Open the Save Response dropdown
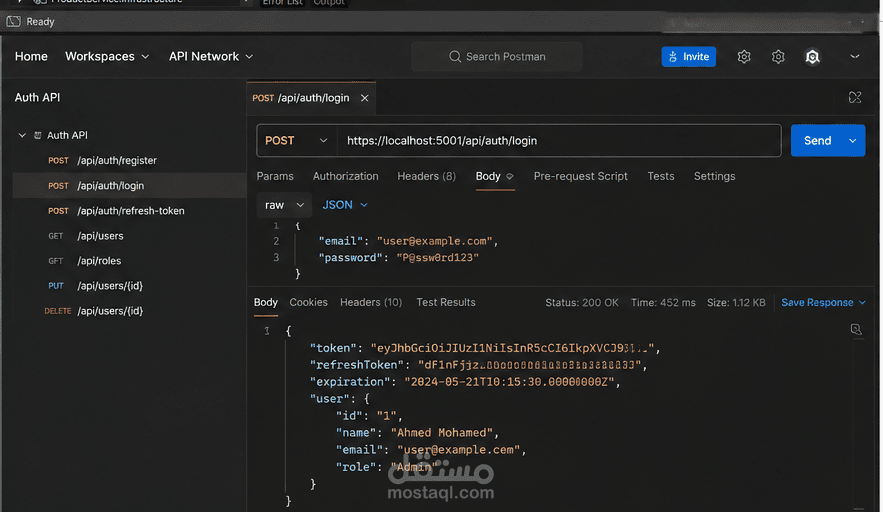 pyautogui.click(x=823, y=302)
